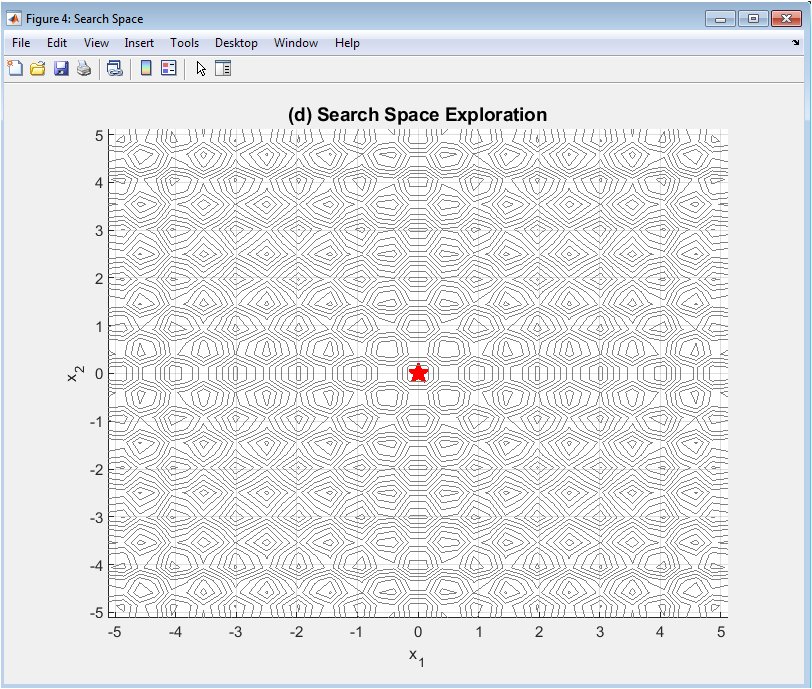This screenshot has width=812, height=689.
Task: Minimize the Figure 4 window
Action: 720,19
